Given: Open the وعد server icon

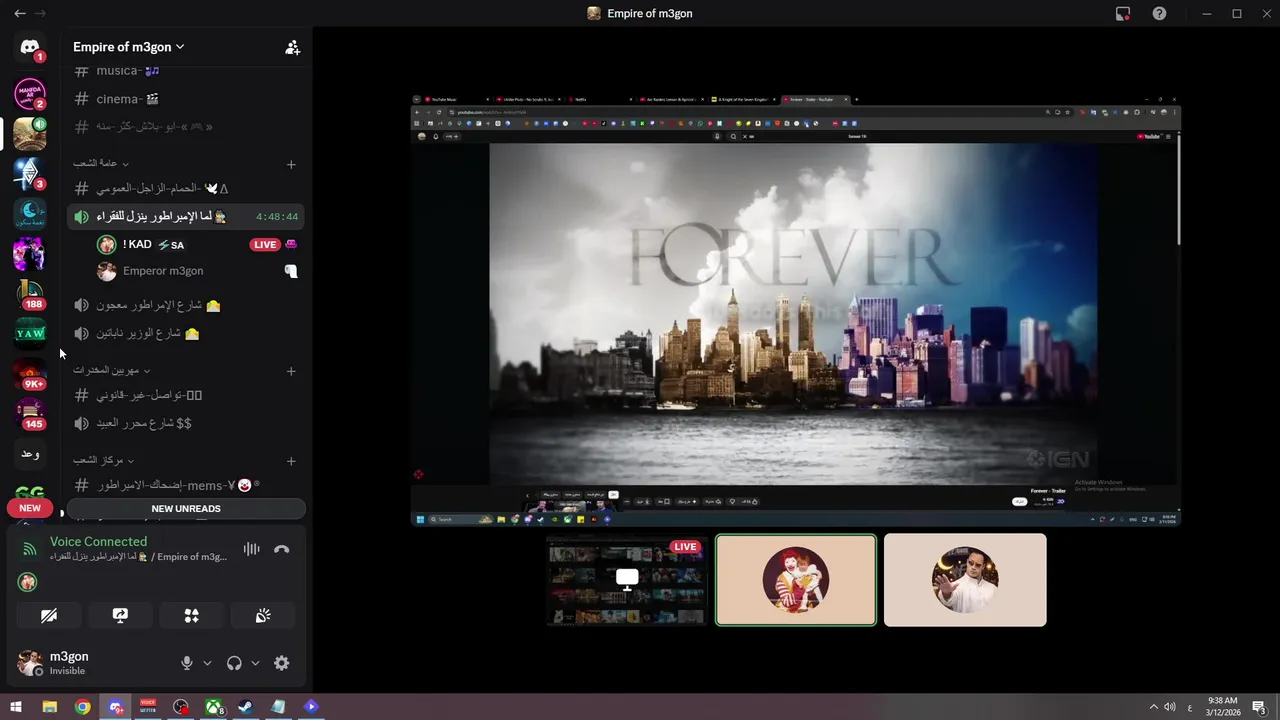Looking at the screenshot, I should (30, 454).
